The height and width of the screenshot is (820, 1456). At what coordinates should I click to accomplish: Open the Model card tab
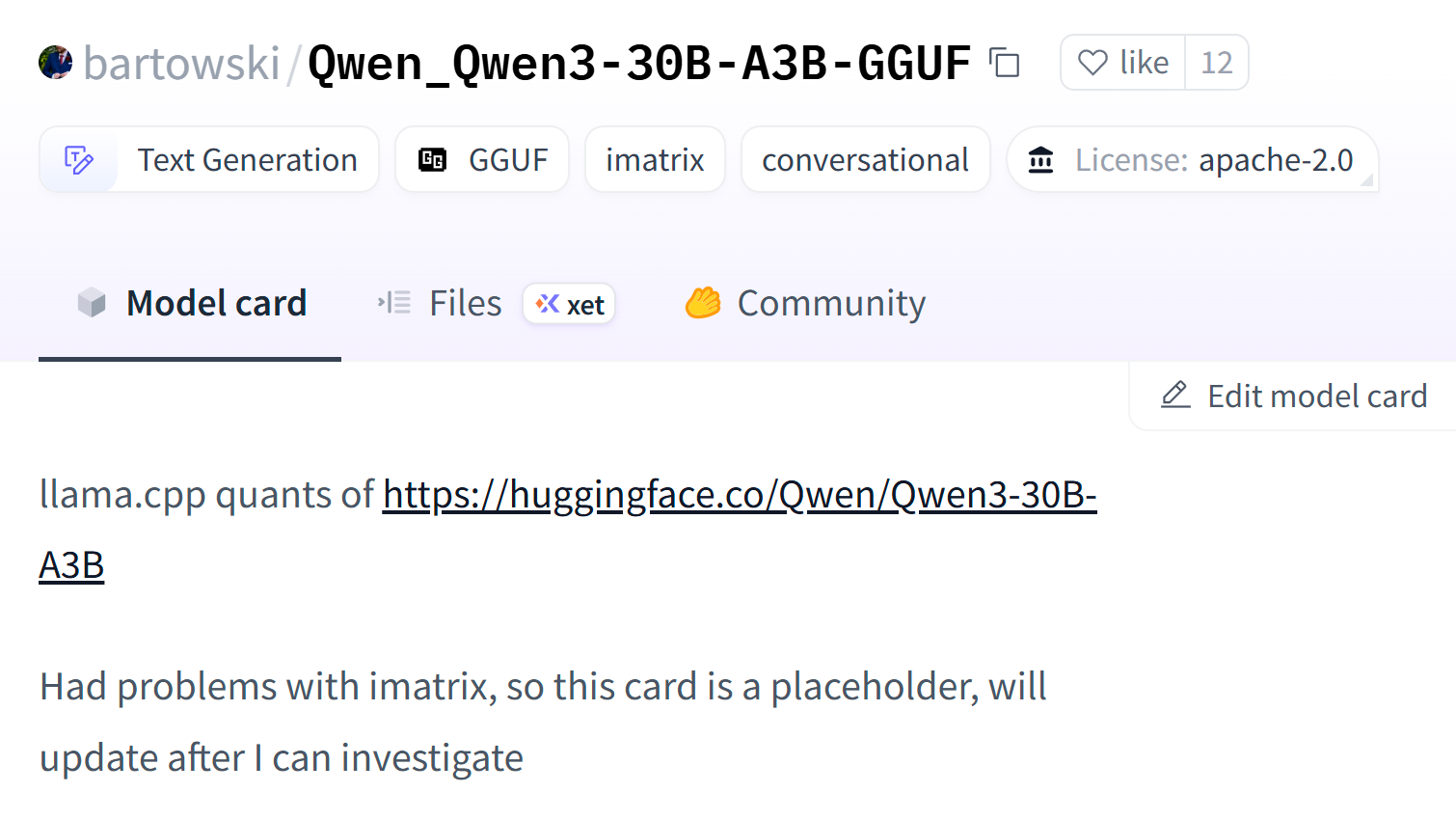pos(190,303)
